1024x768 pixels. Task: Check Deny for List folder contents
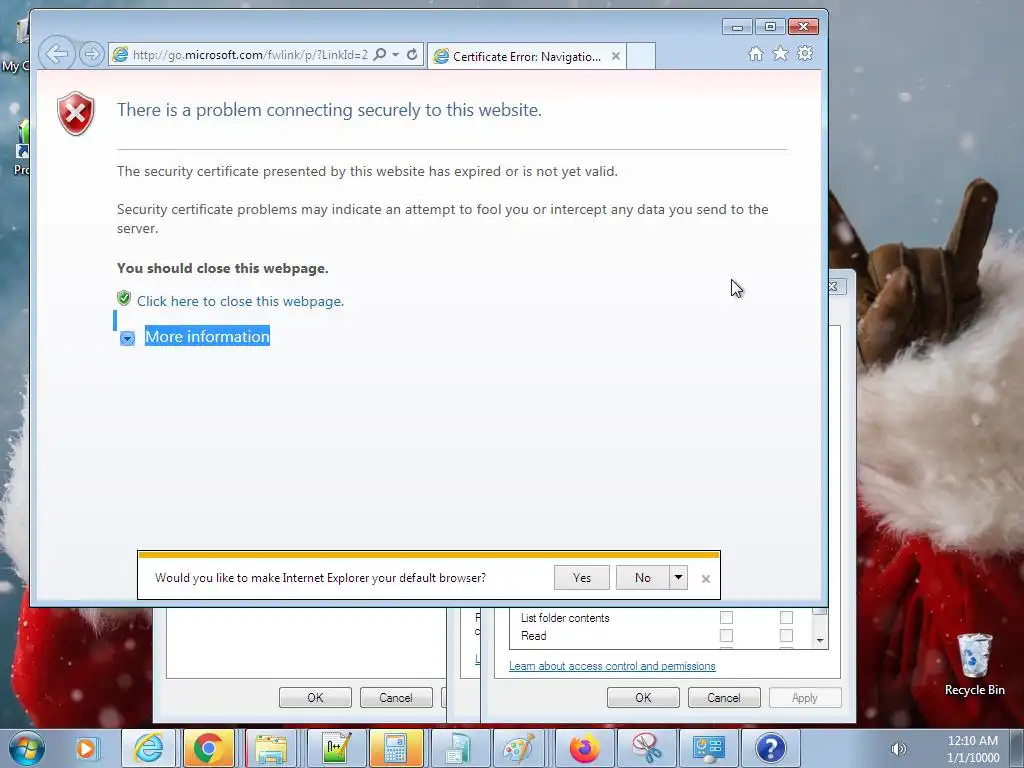point(786,618)
